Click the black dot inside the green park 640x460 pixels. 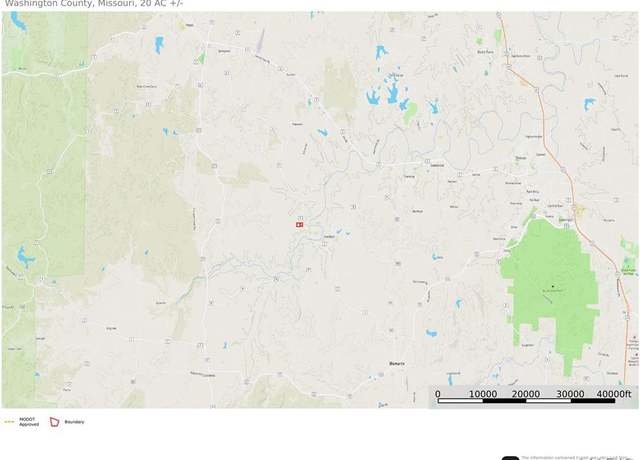[x=553, y=287]
